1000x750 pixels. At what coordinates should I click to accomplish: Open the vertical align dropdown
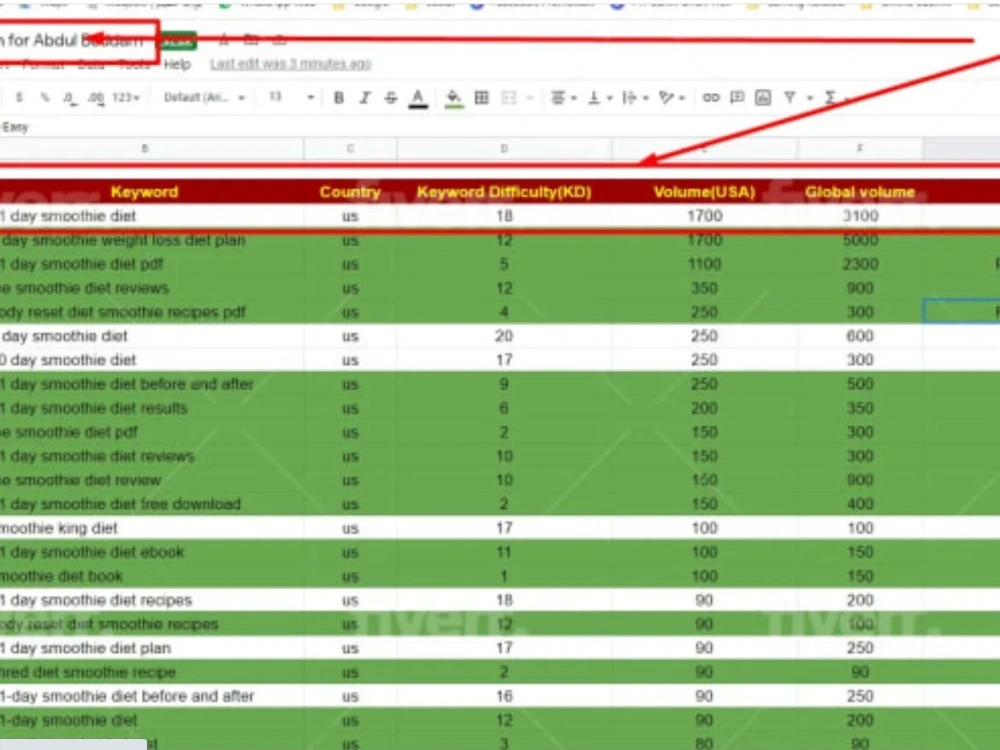pos(599,98)
